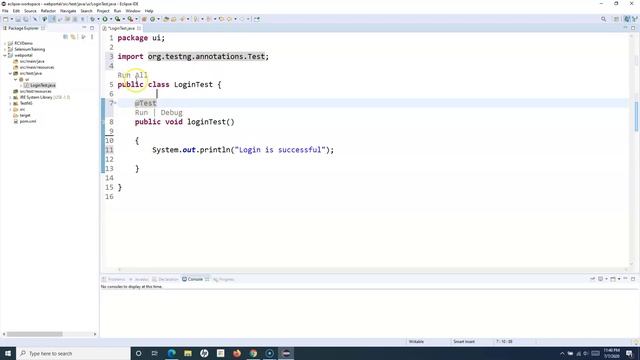This screenshot has width=640, height=360.
Task: Open the File menu
Action: (5, 11)
